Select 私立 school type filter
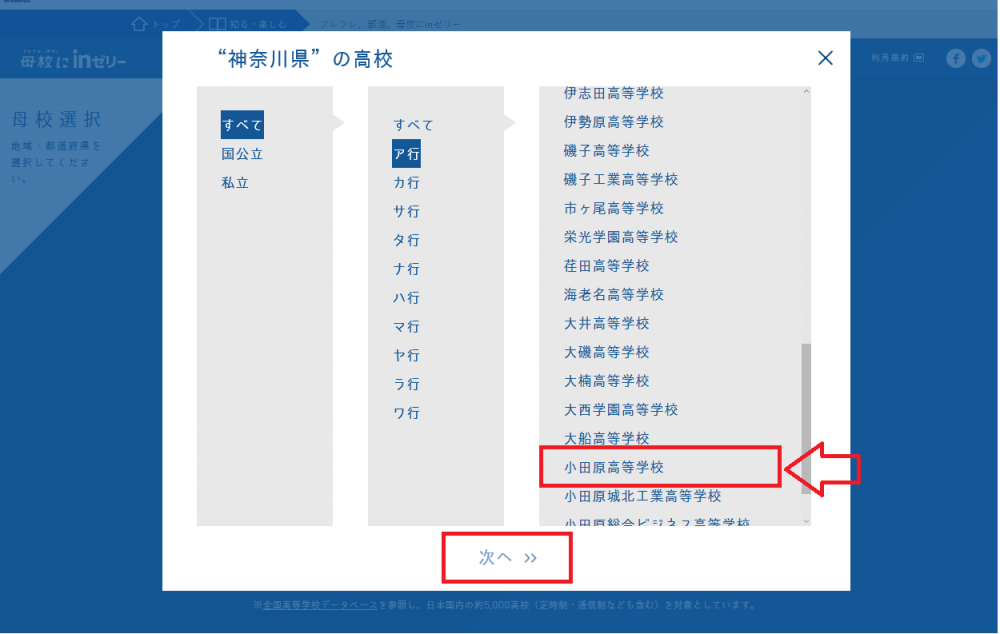This screenshot has height=634, width=1000. (235, 183)
